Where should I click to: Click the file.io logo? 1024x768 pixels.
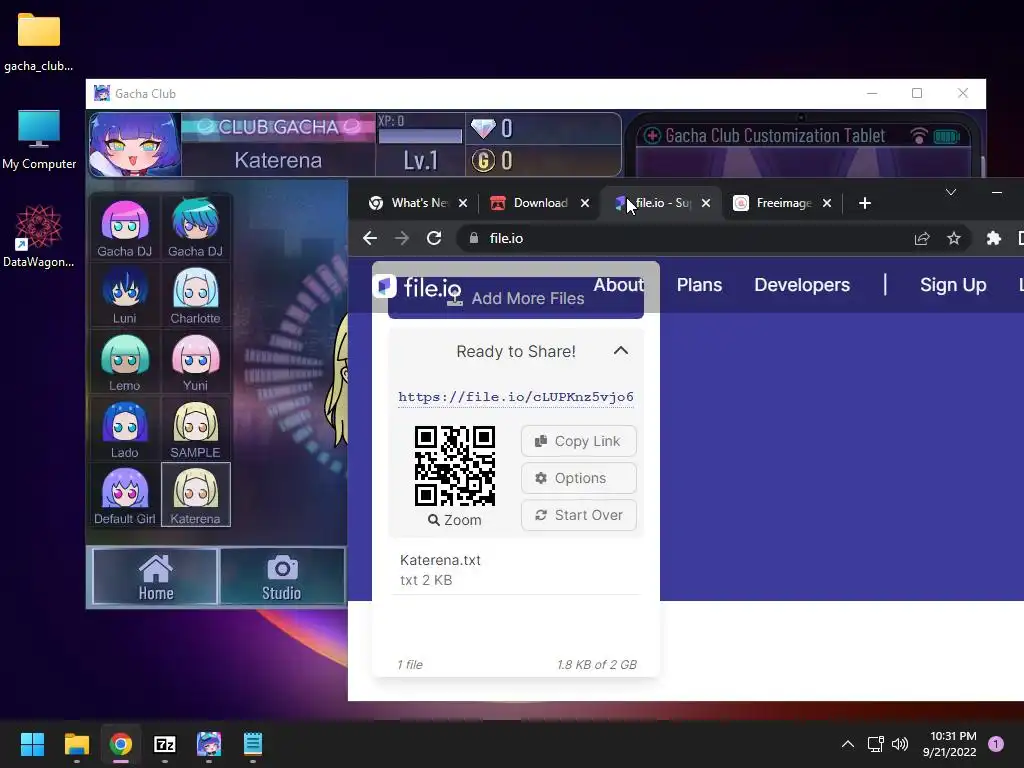click(x=418, y=287)
